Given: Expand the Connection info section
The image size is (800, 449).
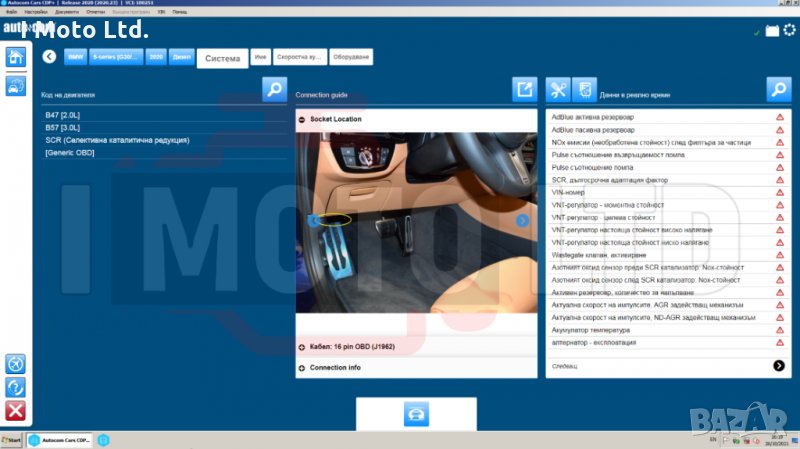Looking at the screenshot, I should pyautogui.click(x=302, y=368).
